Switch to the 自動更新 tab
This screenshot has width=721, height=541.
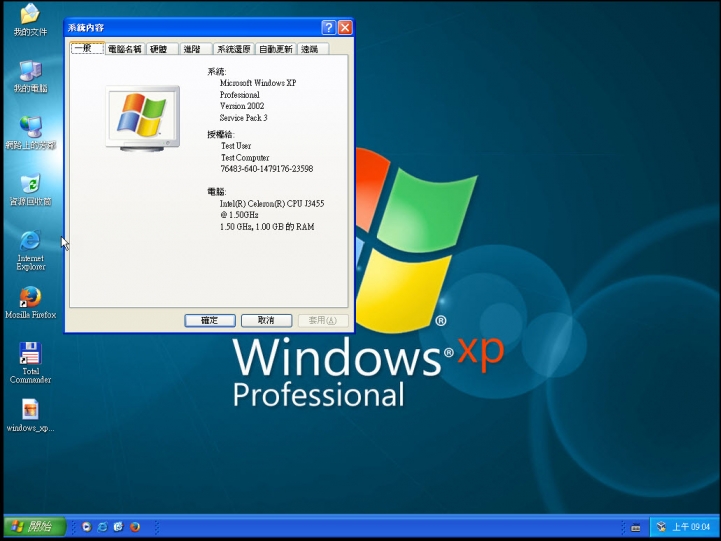click(x=276, y=49)
